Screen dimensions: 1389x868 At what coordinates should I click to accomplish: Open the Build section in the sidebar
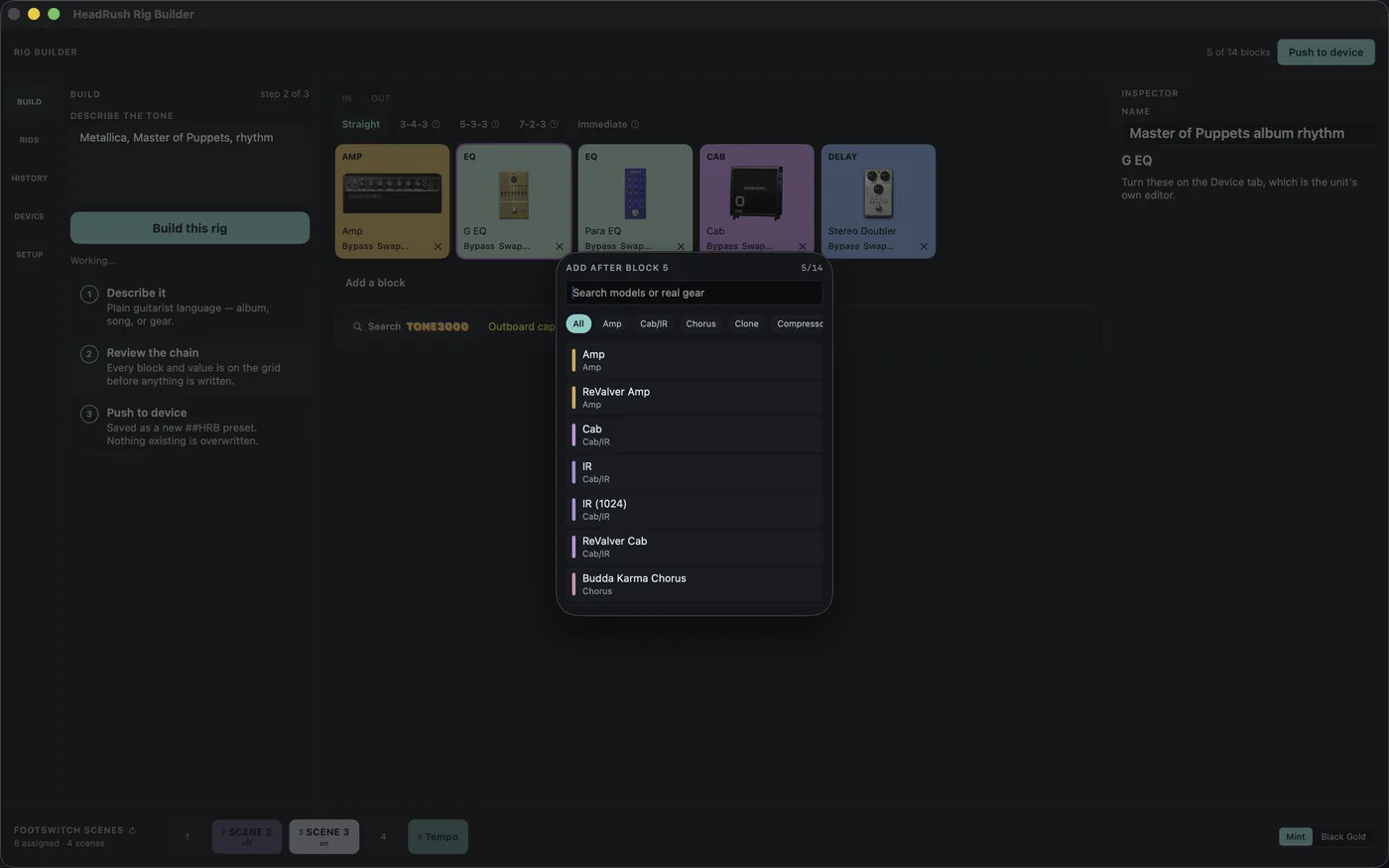(29, 101)
